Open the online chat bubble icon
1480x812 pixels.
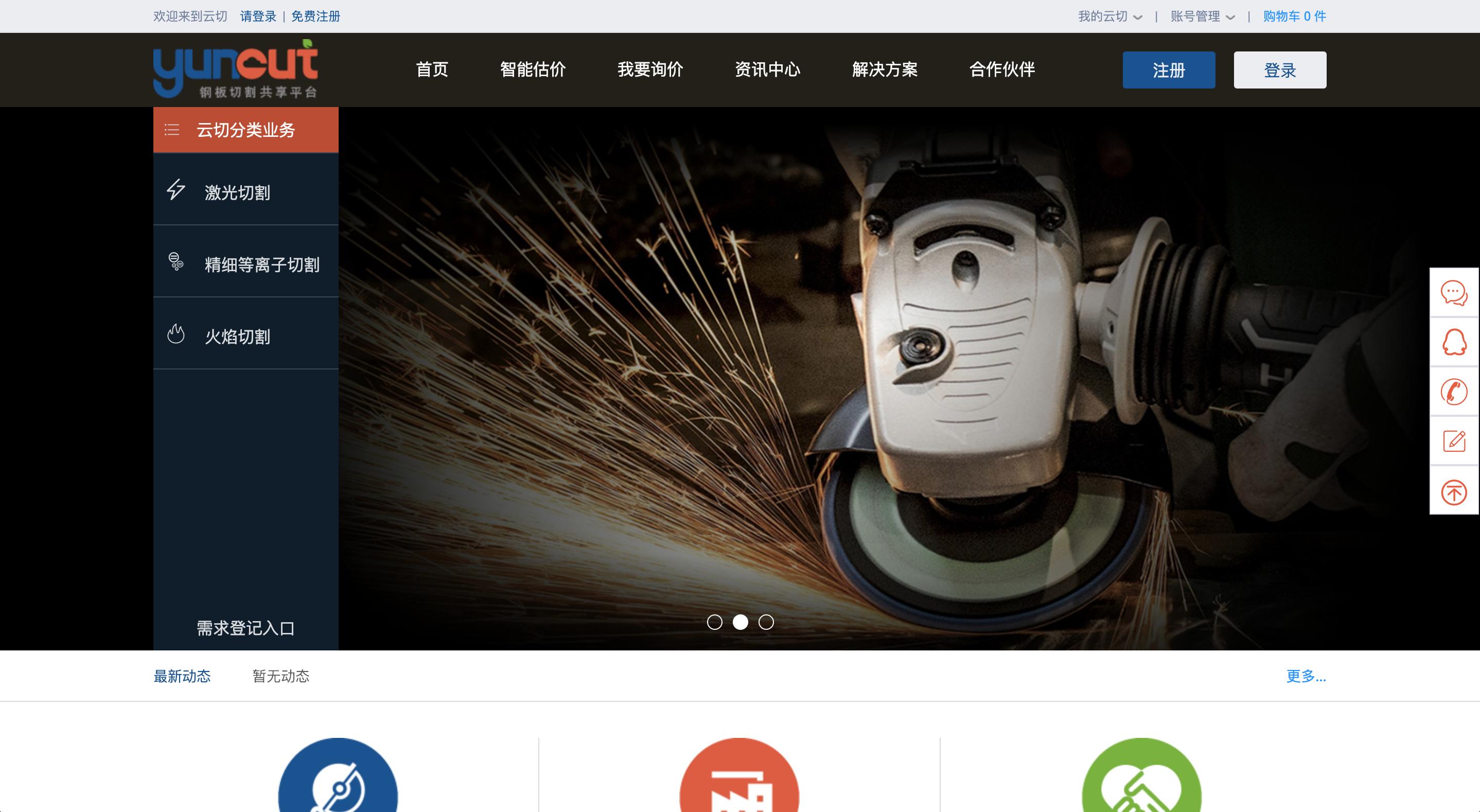click(x=1454, y=292)
